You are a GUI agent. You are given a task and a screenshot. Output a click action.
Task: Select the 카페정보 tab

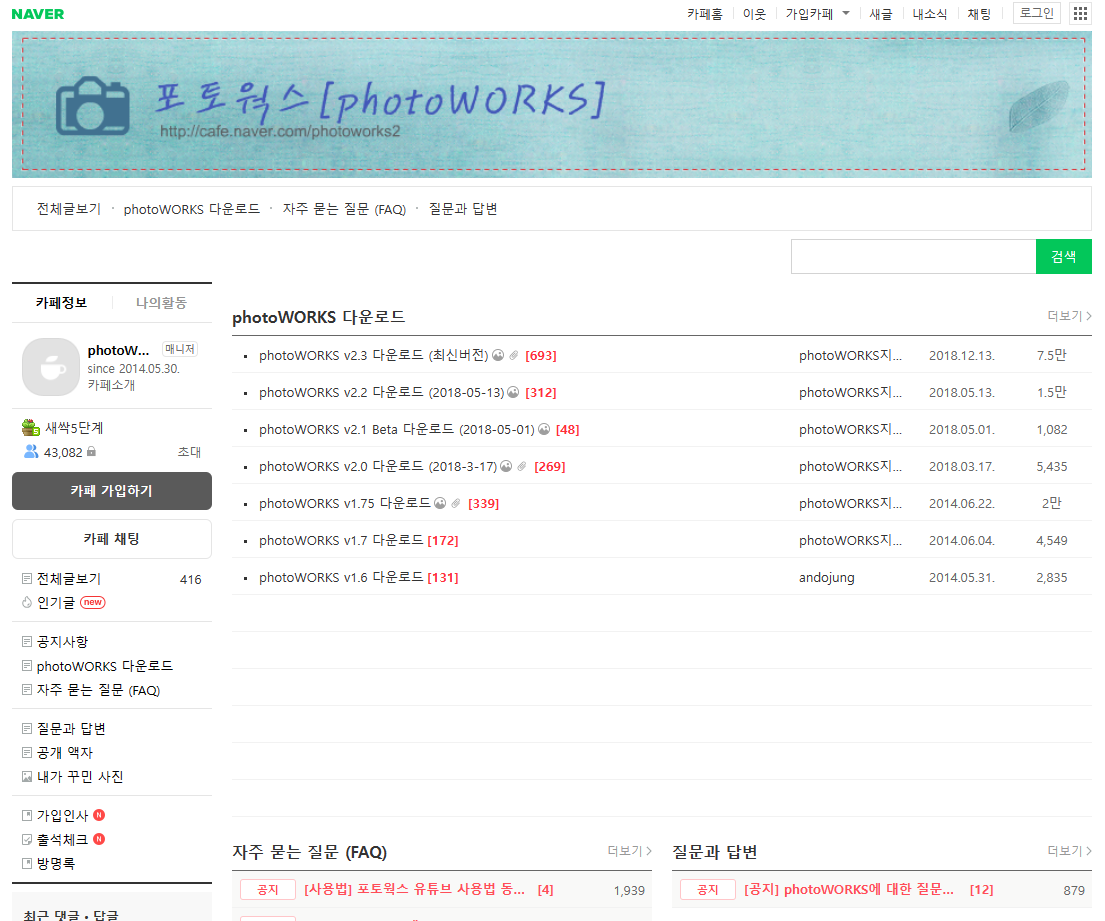click(62, 302)
